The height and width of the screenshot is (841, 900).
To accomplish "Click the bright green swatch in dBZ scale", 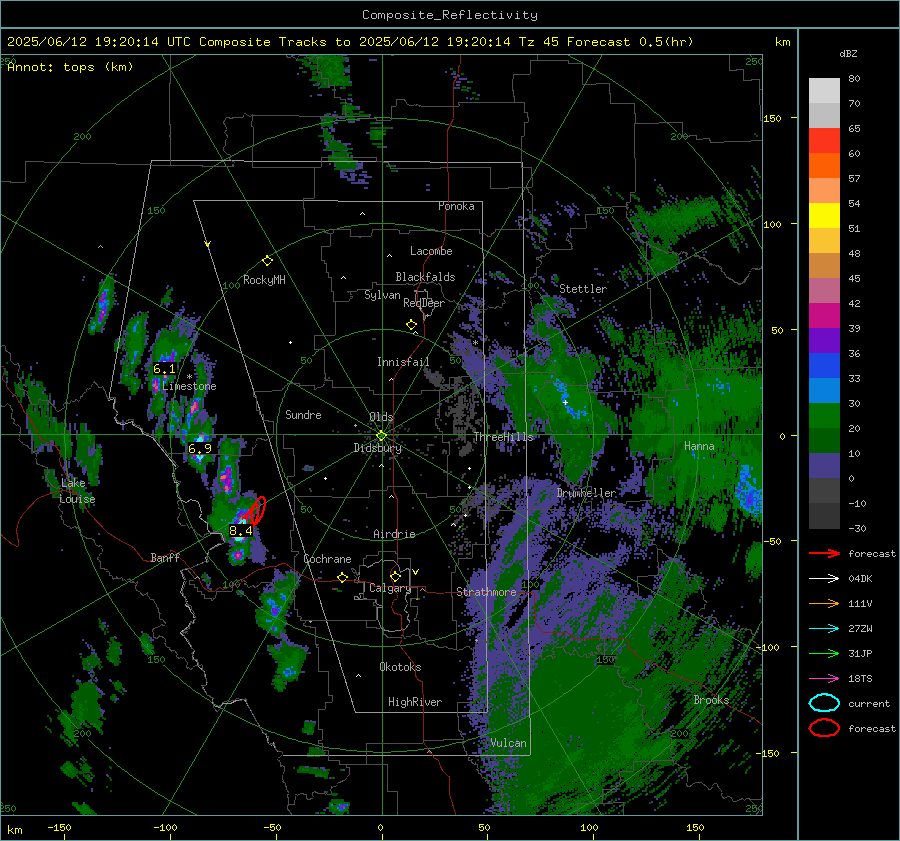I will pos(824,415).
